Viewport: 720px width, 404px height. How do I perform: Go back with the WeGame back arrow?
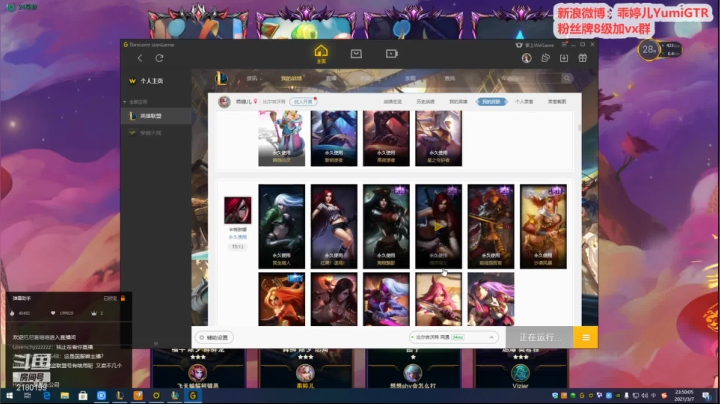pyautogui.click(x=140, y=58)
